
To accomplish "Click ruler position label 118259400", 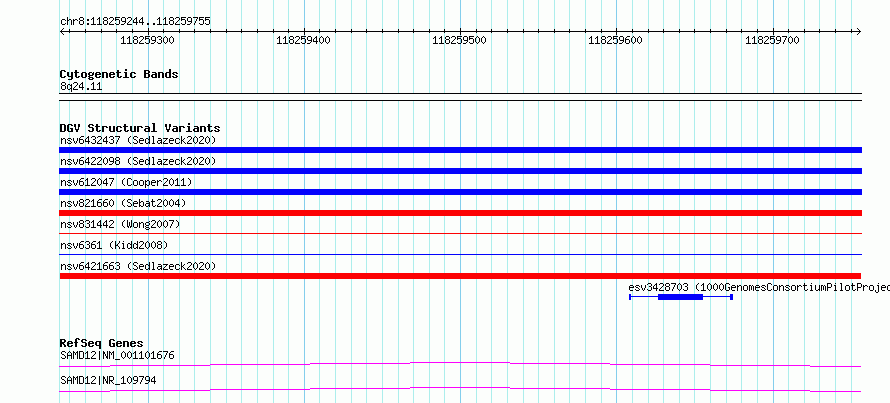I will [x=304, y=40].
